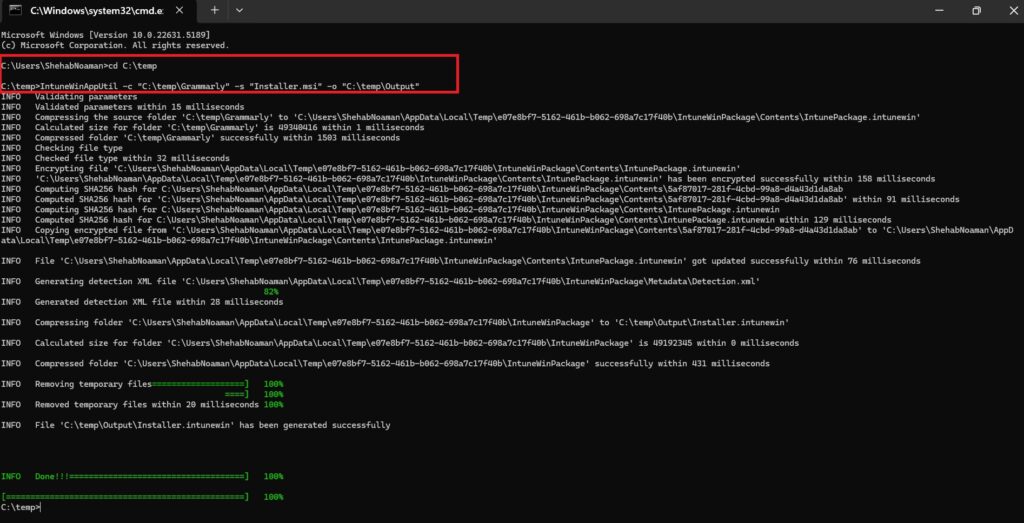
Task: Click the cmd icon on the tab
Action: (x=16, y=10)
